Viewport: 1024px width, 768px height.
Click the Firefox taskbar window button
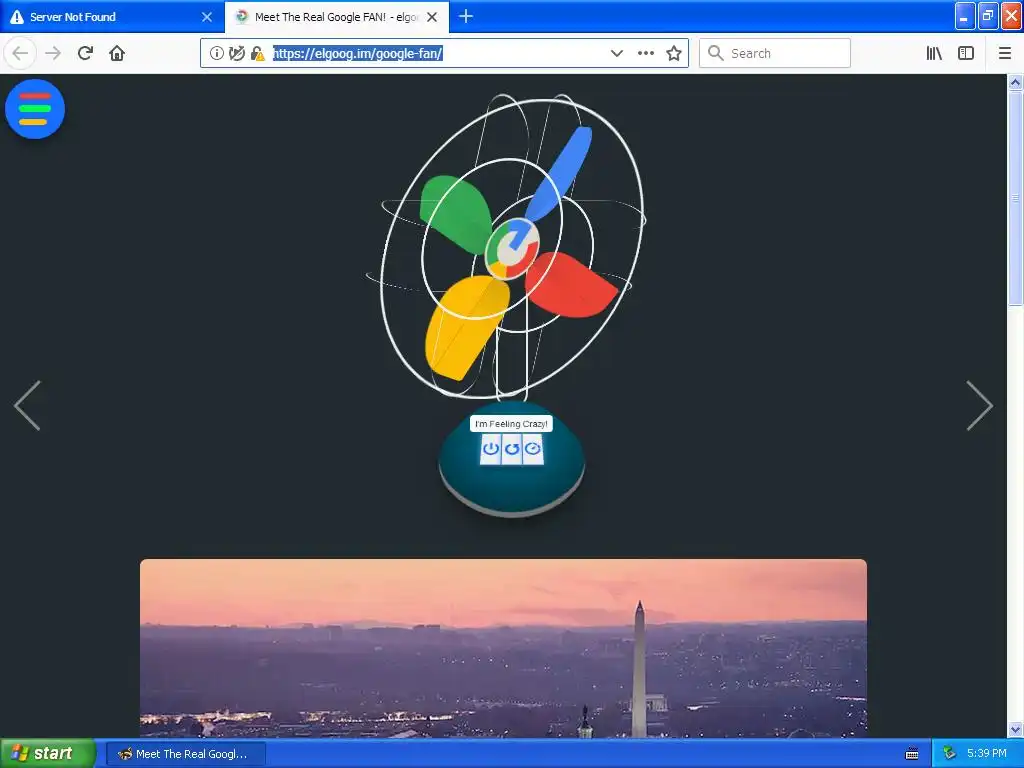click(x=186, y=754)
